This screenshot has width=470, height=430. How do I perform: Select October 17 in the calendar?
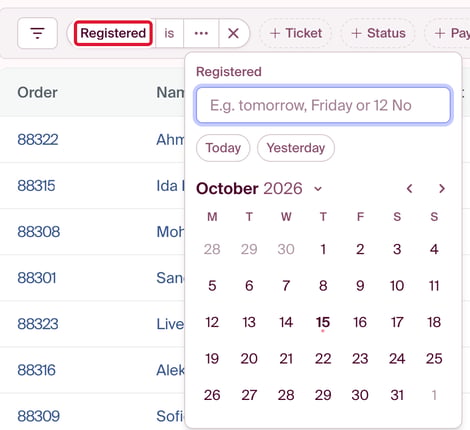point(397,322)
